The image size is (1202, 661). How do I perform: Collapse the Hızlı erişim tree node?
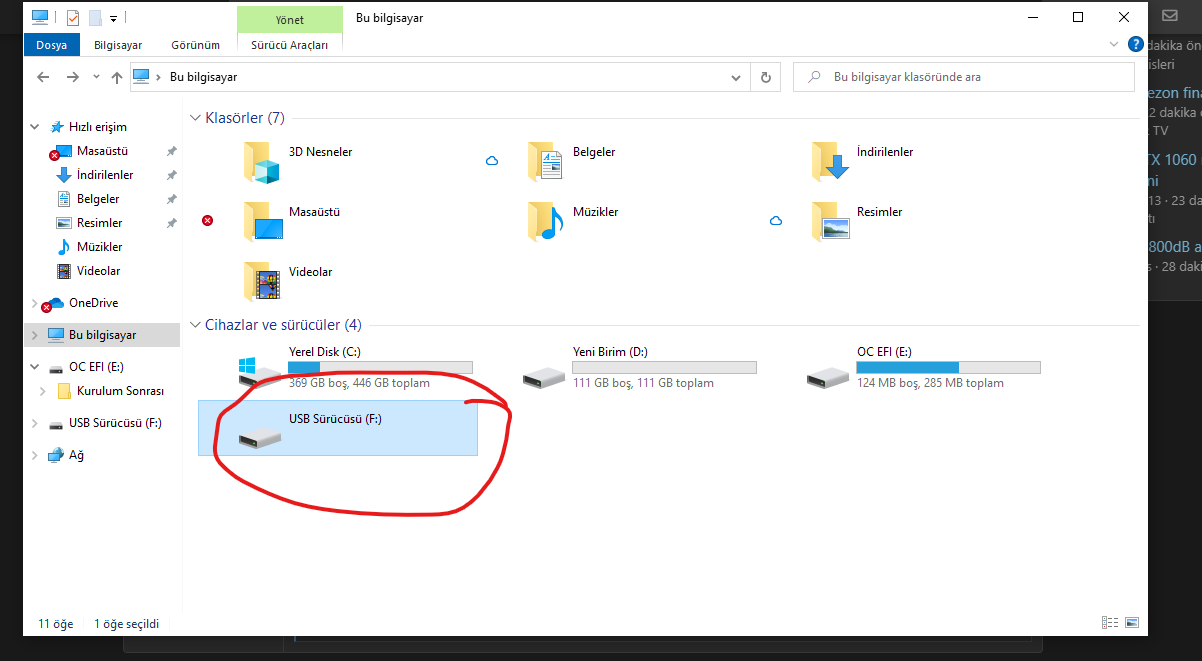tap(35, 127)
